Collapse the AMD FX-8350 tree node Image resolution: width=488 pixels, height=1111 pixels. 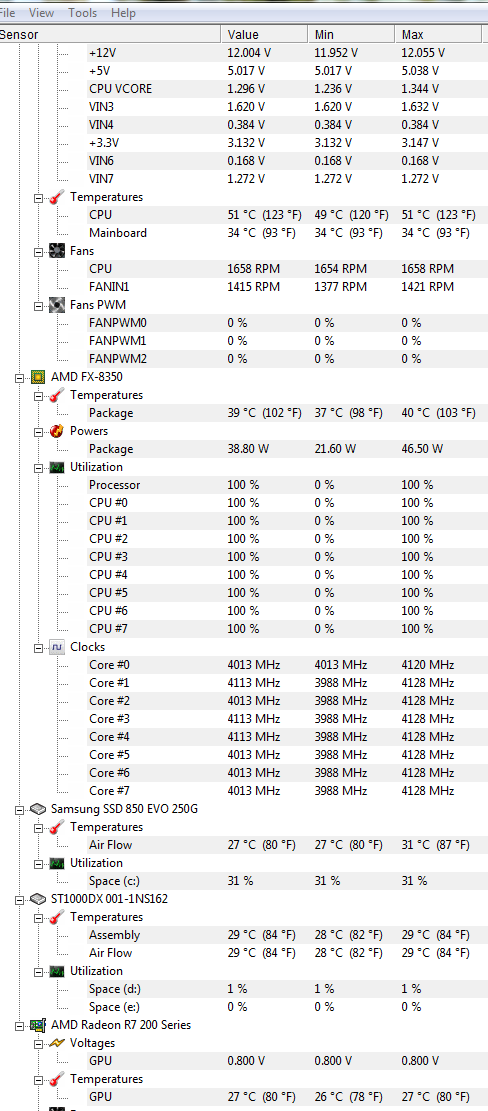(x=20, y=378)
